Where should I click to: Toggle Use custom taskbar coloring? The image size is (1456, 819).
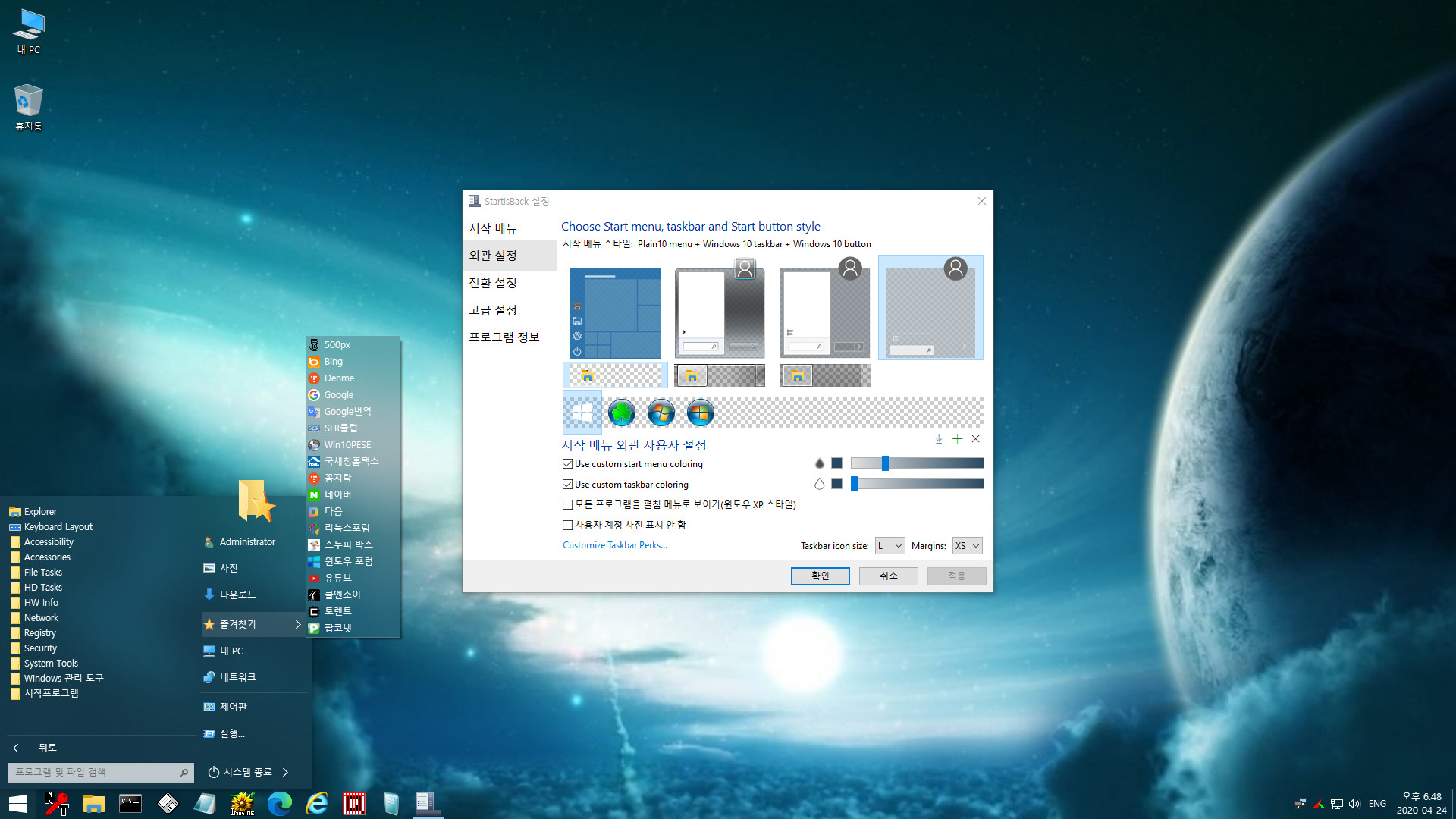tap(567, 485)
